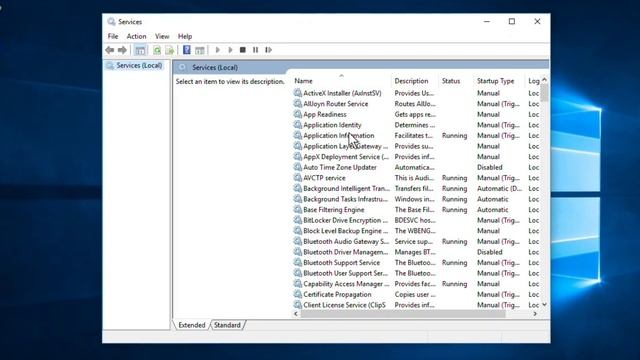Click the Pause Service icon
The height and width of the screenshot is (360, 640).
[256, 50]
